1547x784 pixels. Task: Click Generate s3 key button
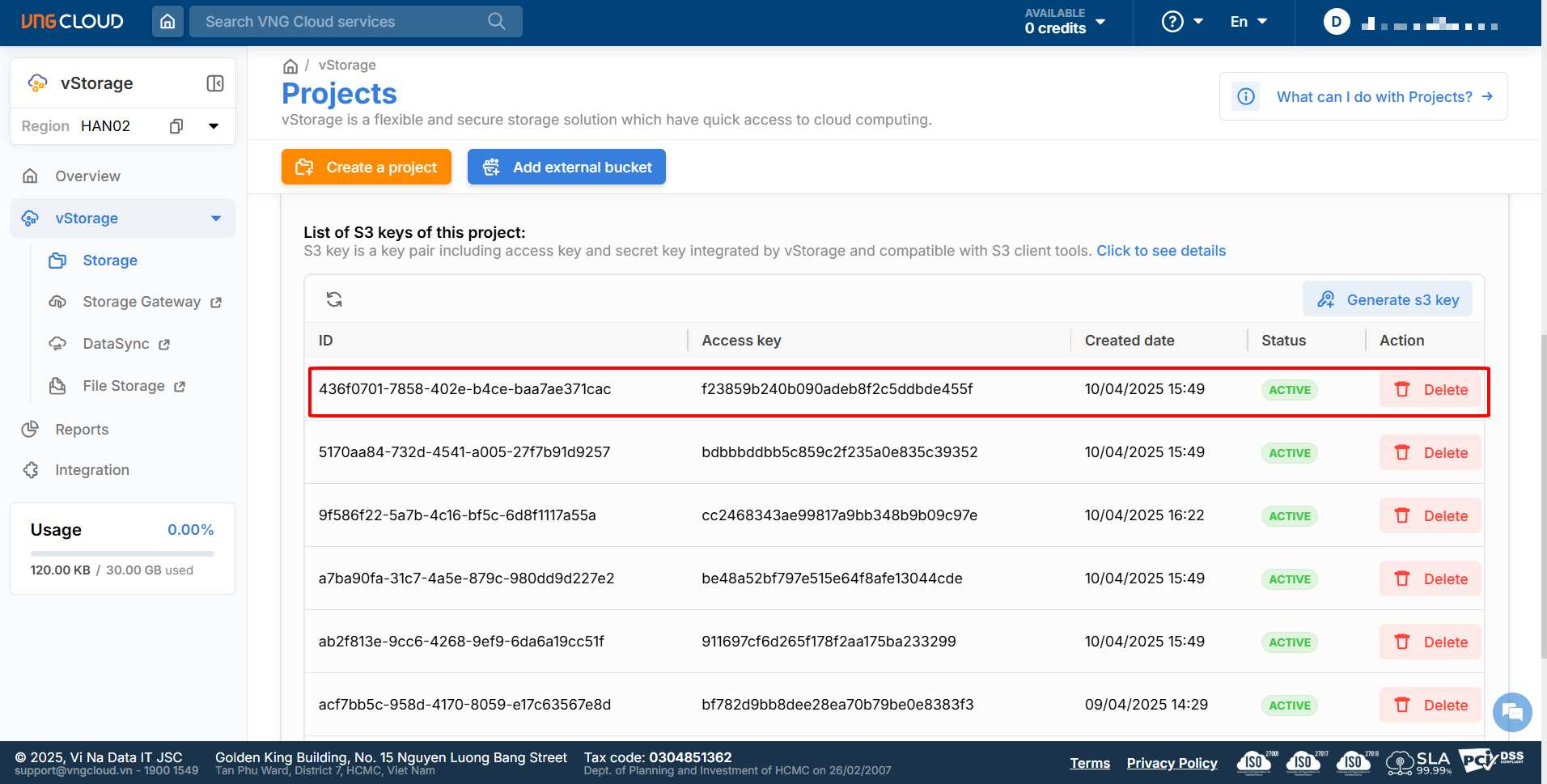[1388, 300]
